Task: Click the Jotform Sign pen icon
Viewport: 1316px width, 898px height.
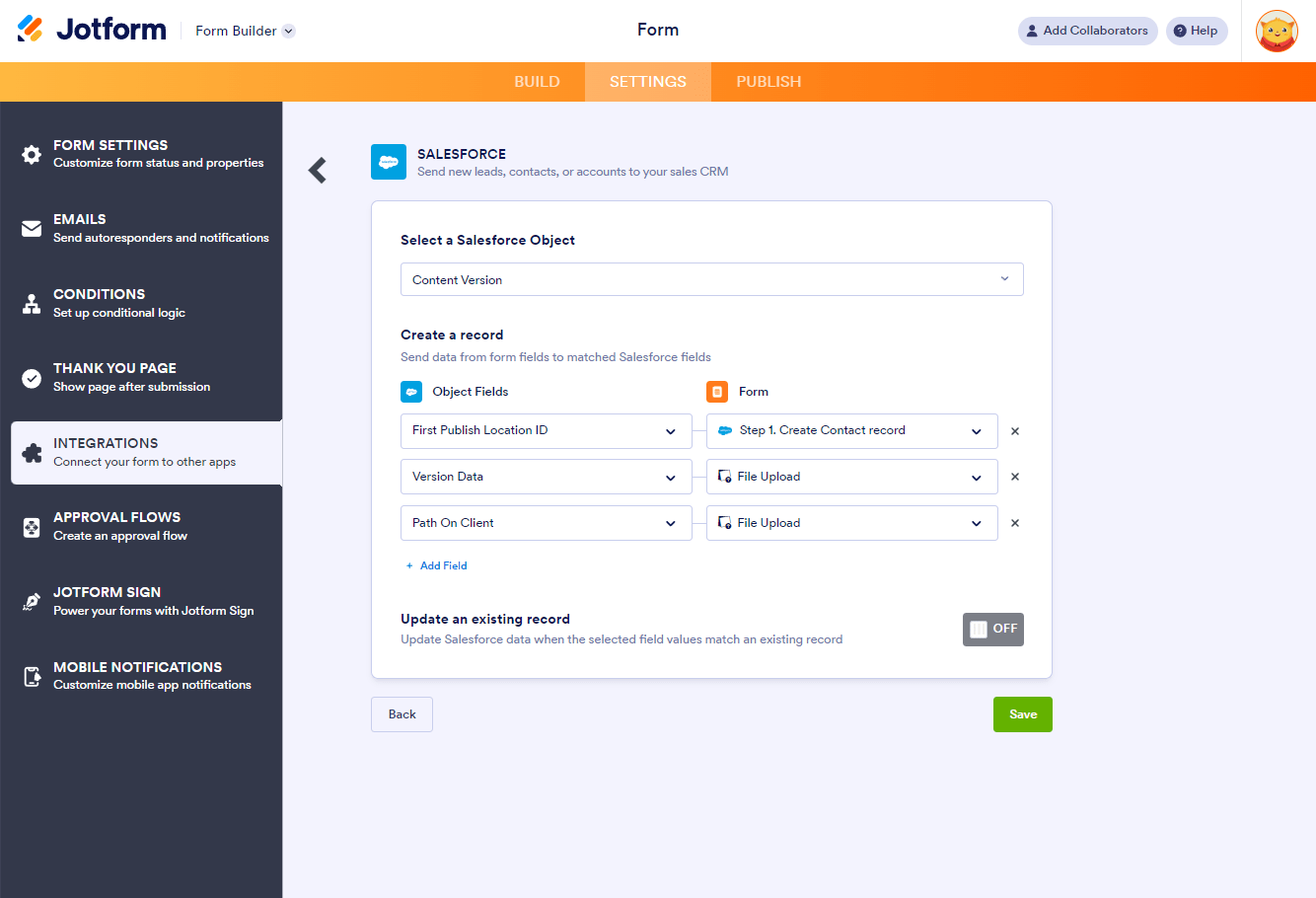Action: click(32, 602)
